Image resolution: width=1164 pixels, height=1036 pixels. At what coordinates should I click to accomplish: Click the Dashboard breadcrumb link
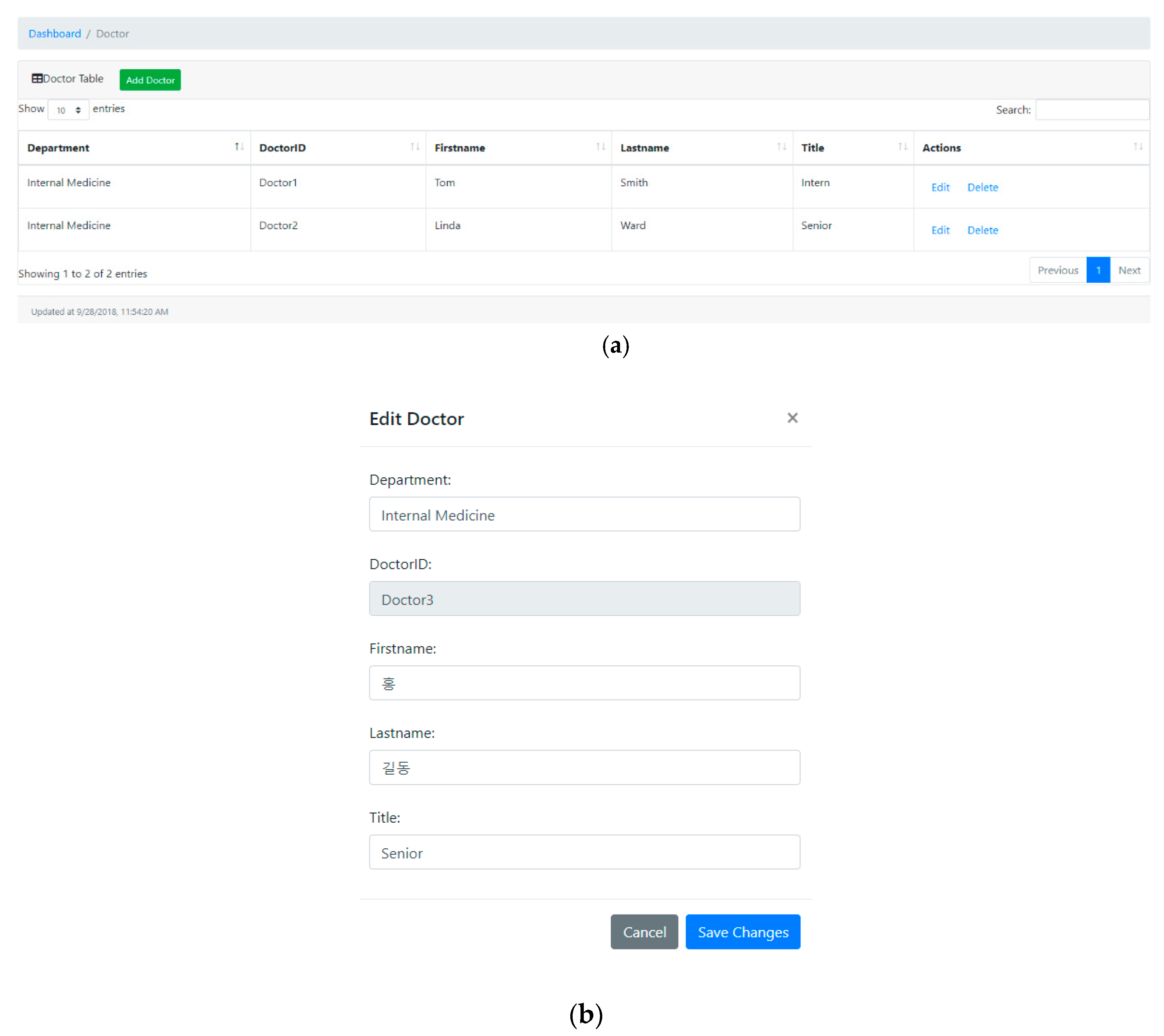[55, 34]
